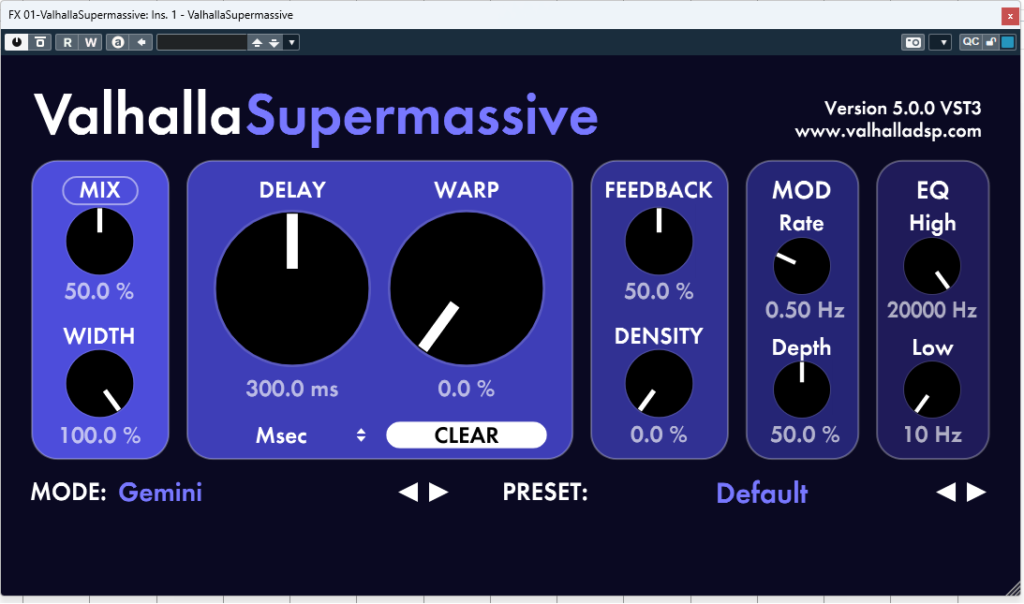This screenshot has height=604, width=1024.
Task: Open the Msec delay sync dropdown
Action: click(310, 436)
